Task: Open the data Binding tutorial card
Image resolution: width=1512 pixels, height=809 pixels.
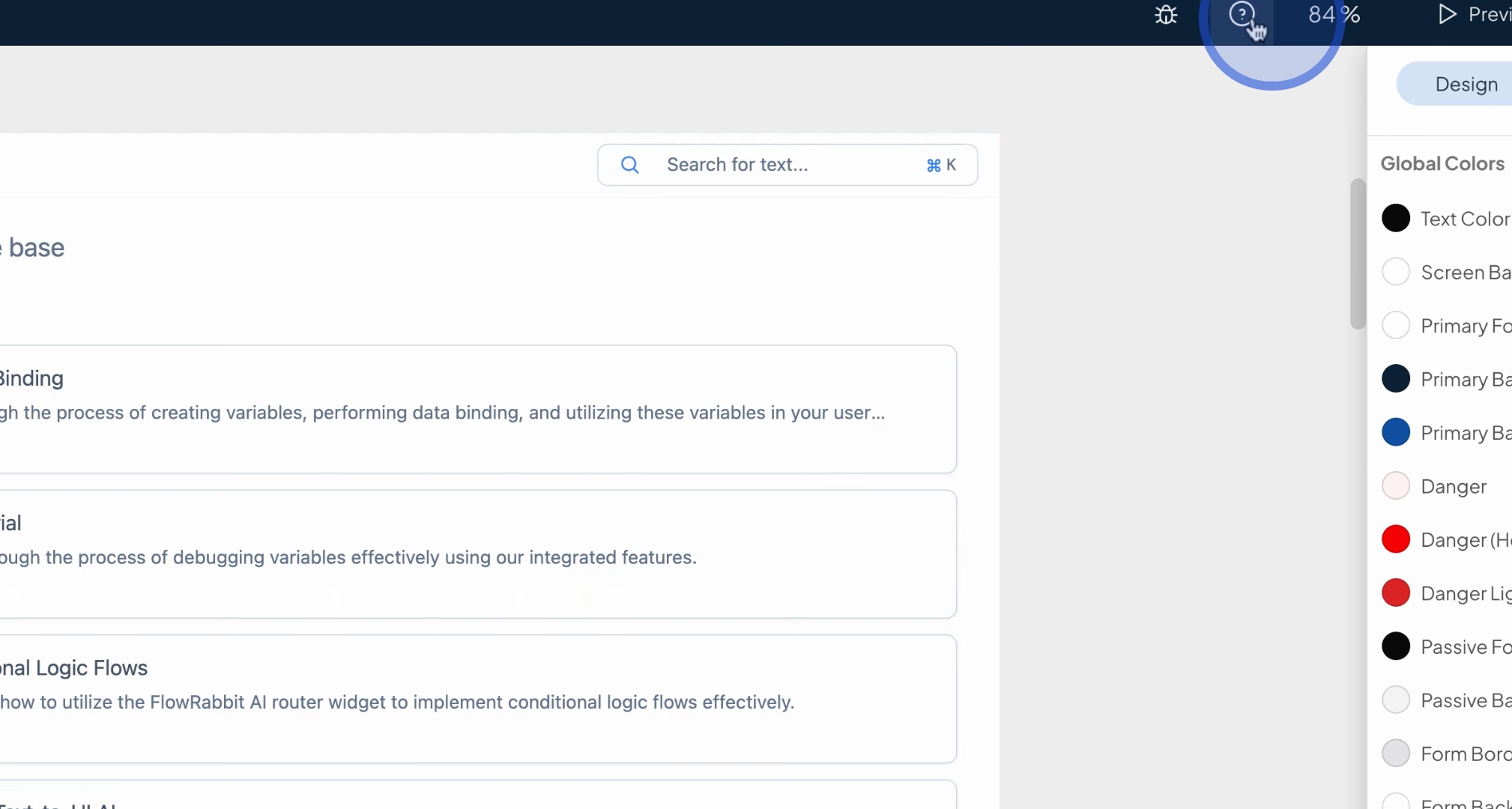Action: (x=478, y=409)
